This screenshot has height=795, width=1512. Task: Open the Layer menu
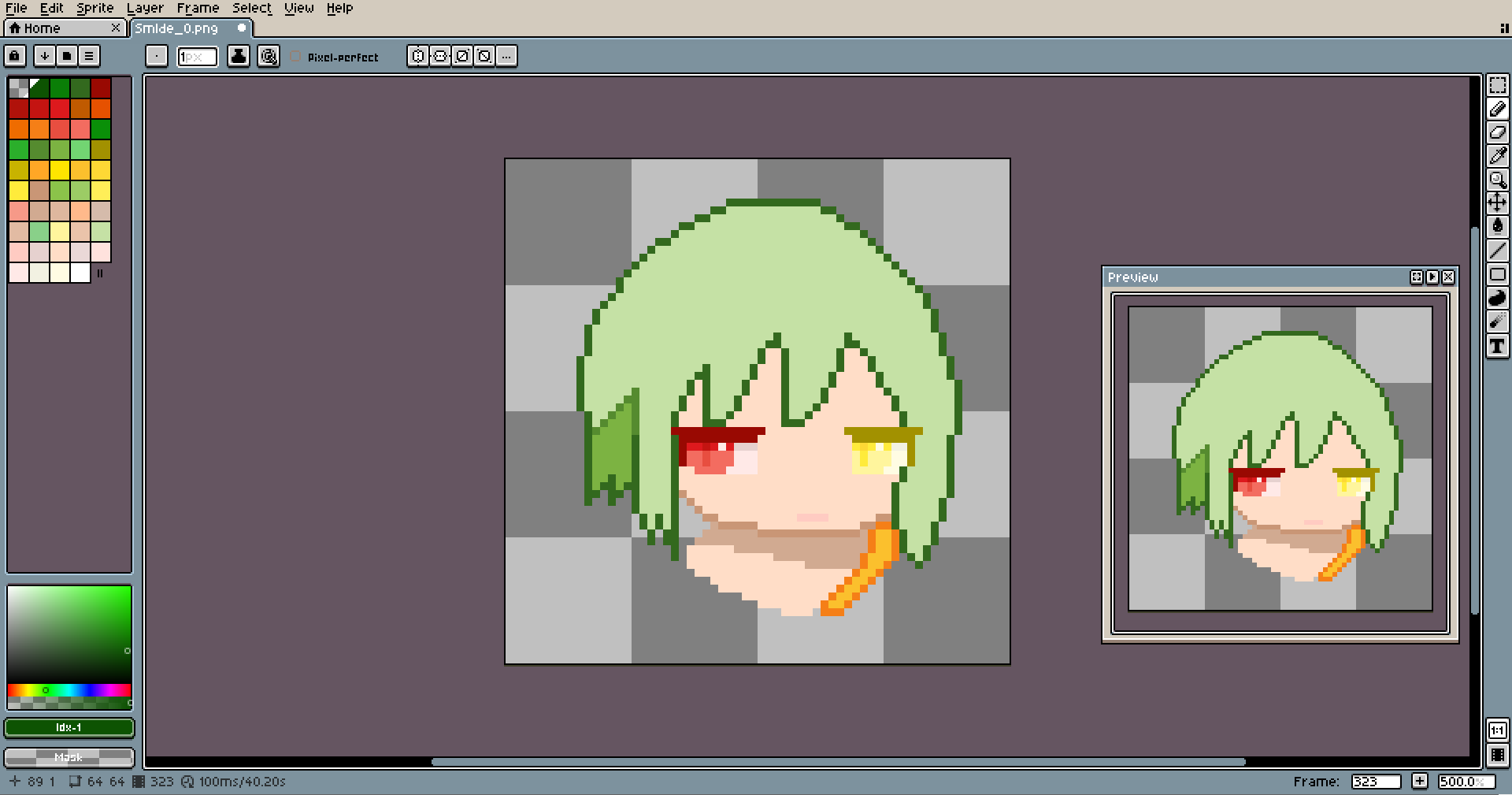click(x=145, y=8)
